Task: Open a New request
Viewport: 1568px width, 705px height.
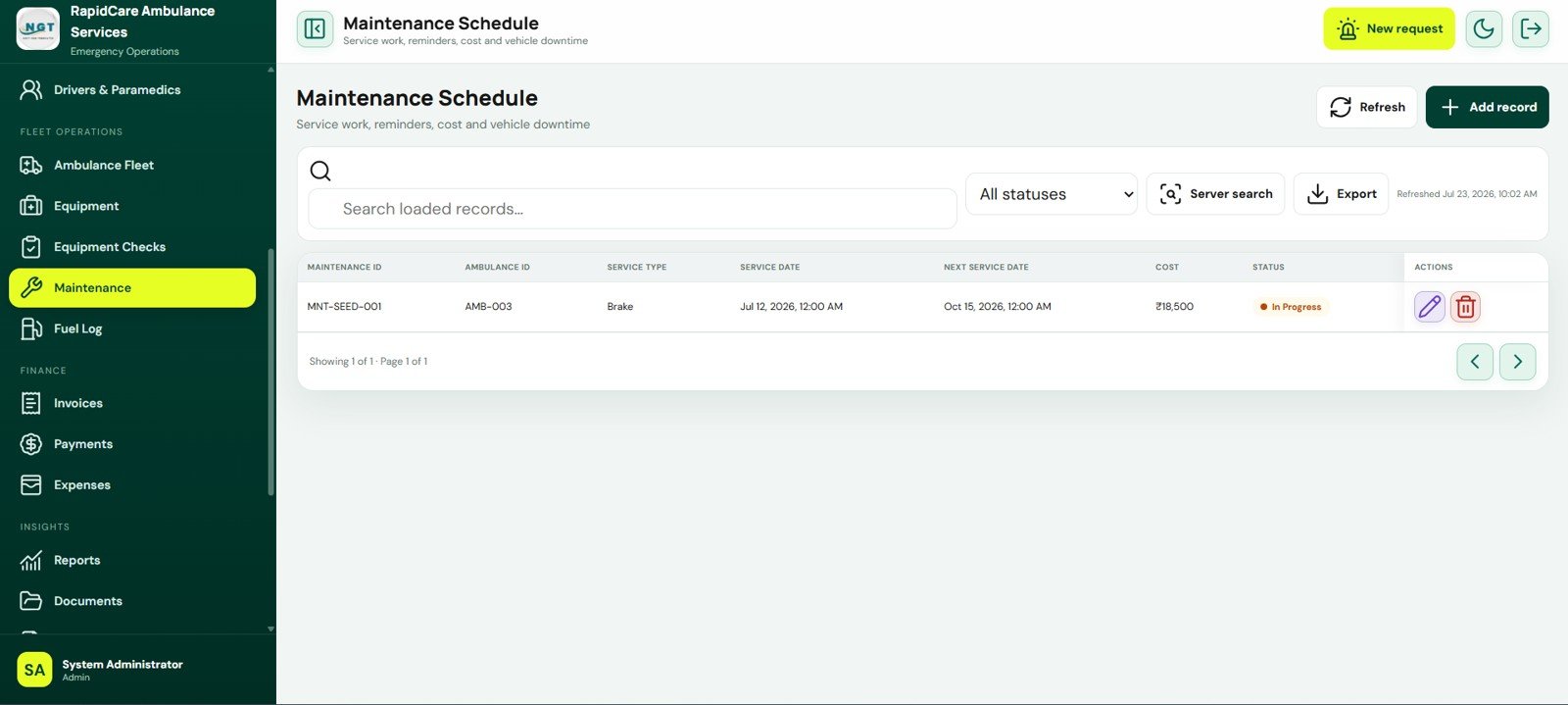Action: (x=1389, y=29)
